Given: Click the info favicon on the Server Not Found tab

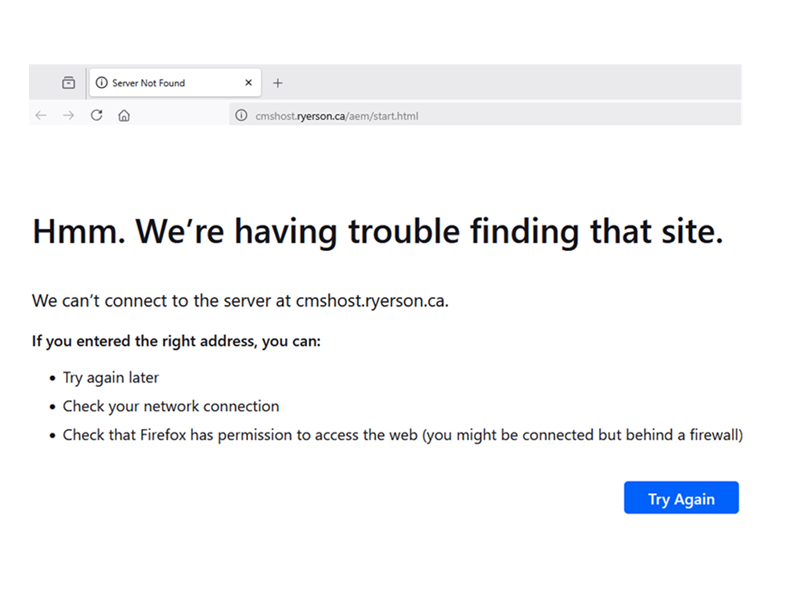Looking at the screenshot, I should pos(101,83).
